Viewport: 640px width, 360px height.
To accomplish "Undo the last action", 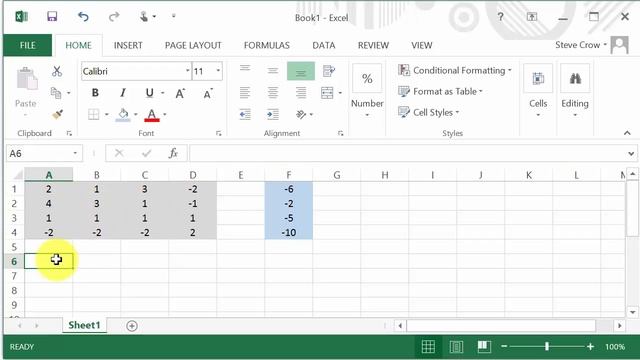I will coord(83,16).
